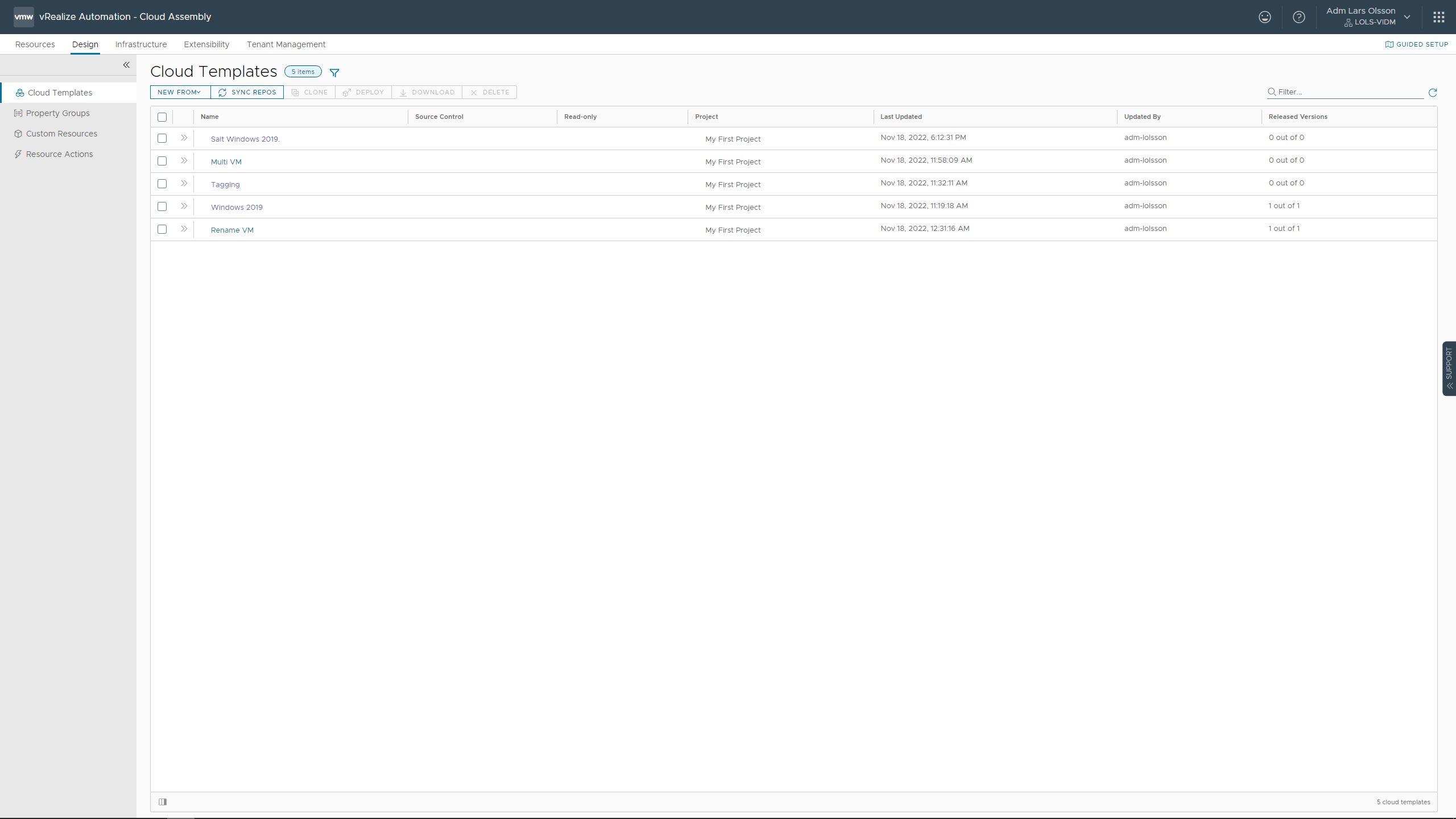Check the Rename VM row checkbox
The width and height of the screenshot is (1456, 819).
[x=162, y=229]
